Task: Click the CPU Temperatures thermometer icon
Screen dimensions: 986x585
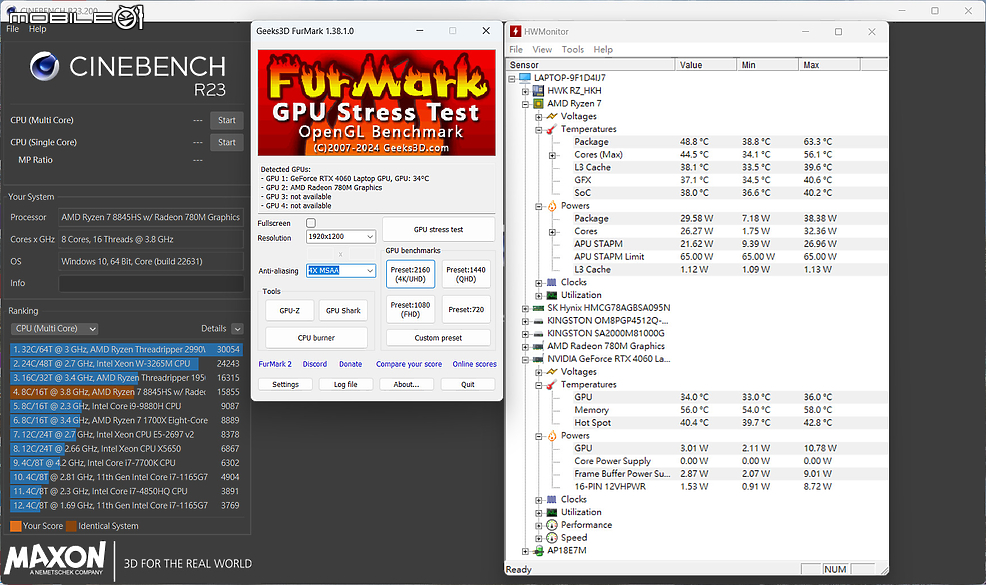Action: point(552,129)
